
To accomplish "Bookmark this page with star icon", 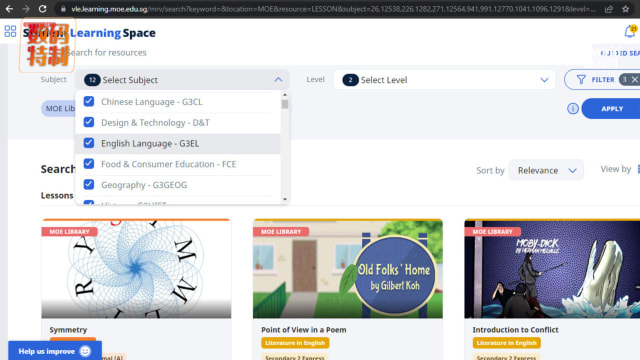I will 626,9.
